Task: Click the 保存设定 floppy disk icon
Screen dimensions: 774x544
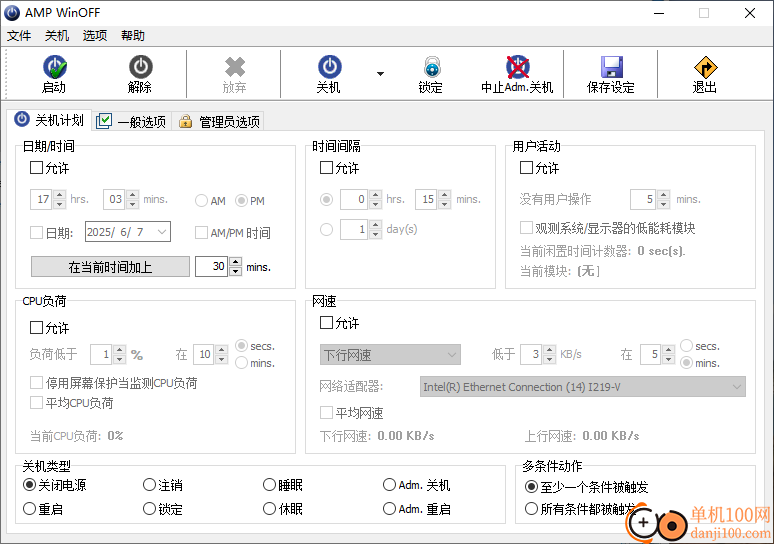Action: coord(611,68)
